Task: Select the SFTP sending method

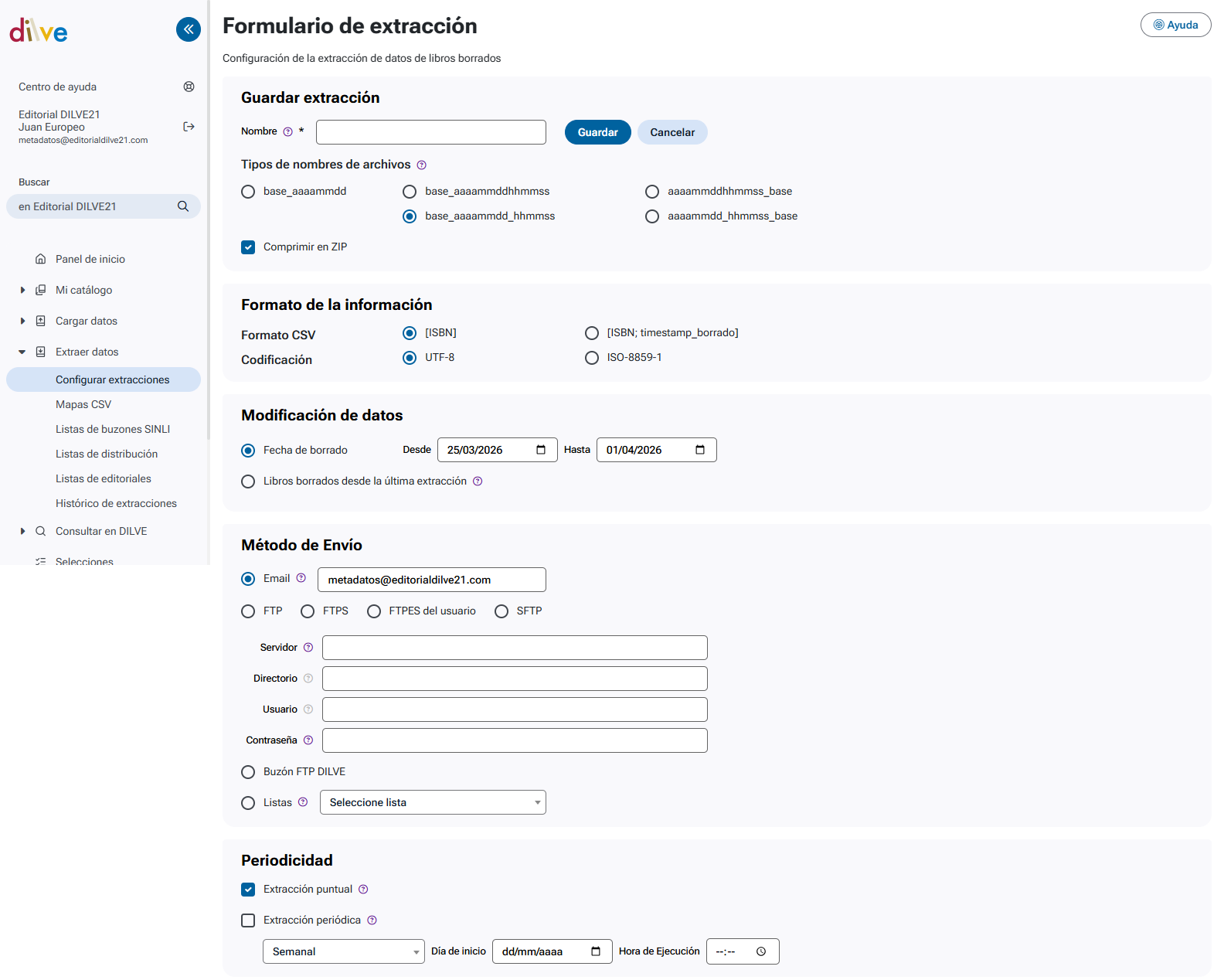Action: (501, 611)
